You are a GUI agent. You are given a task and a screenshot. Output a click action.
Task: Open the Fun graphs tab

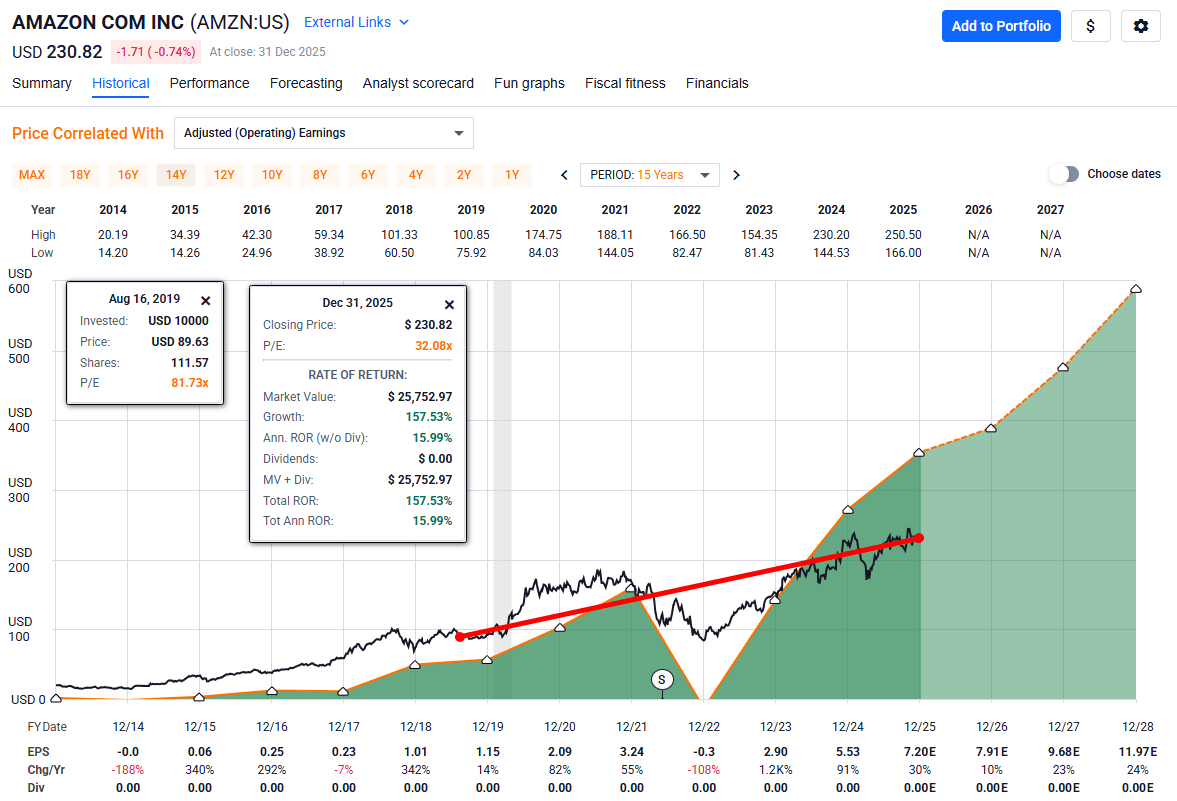pos(529,83)
